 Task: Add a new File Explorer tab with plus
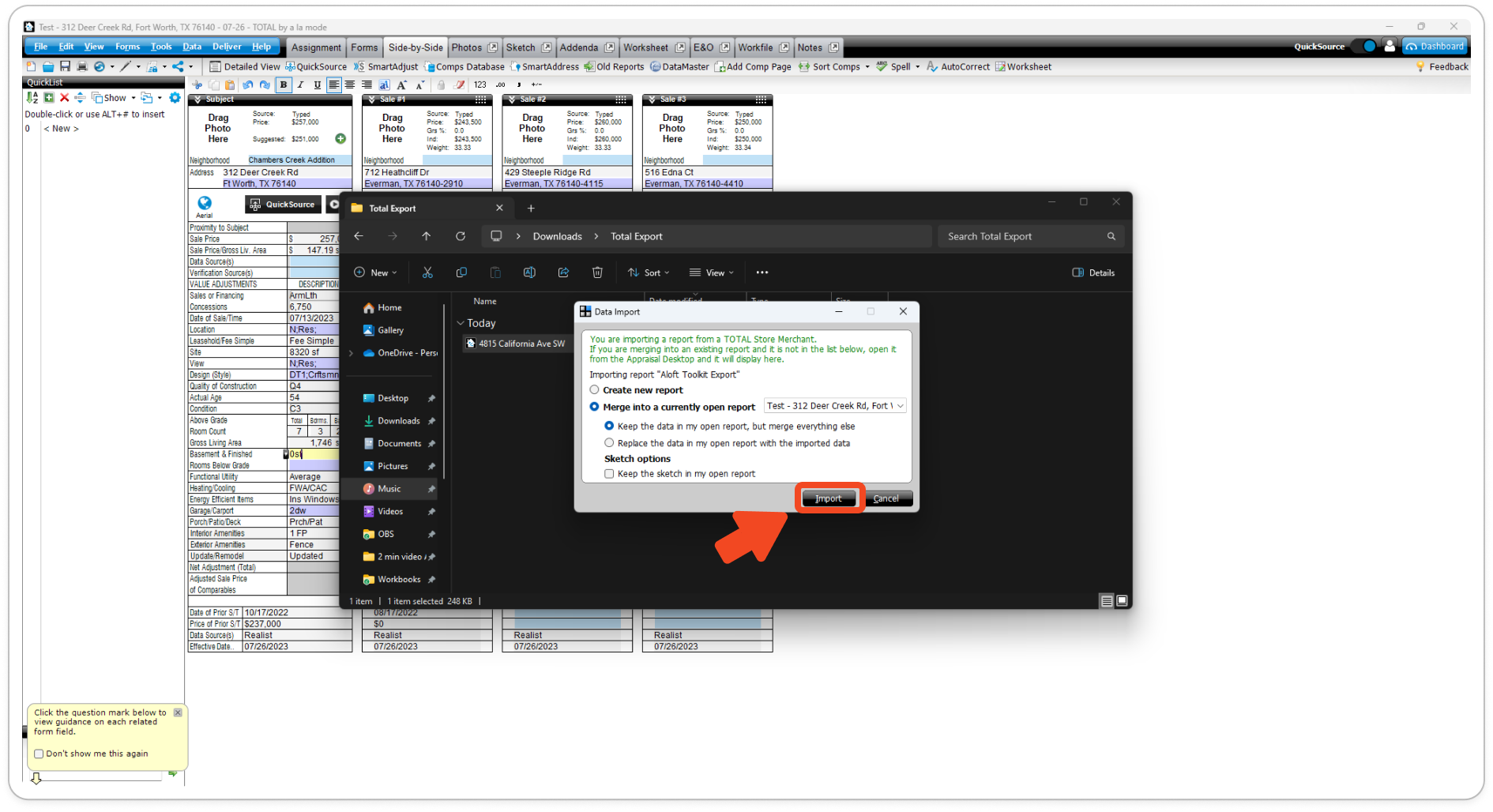pos(531,209)
